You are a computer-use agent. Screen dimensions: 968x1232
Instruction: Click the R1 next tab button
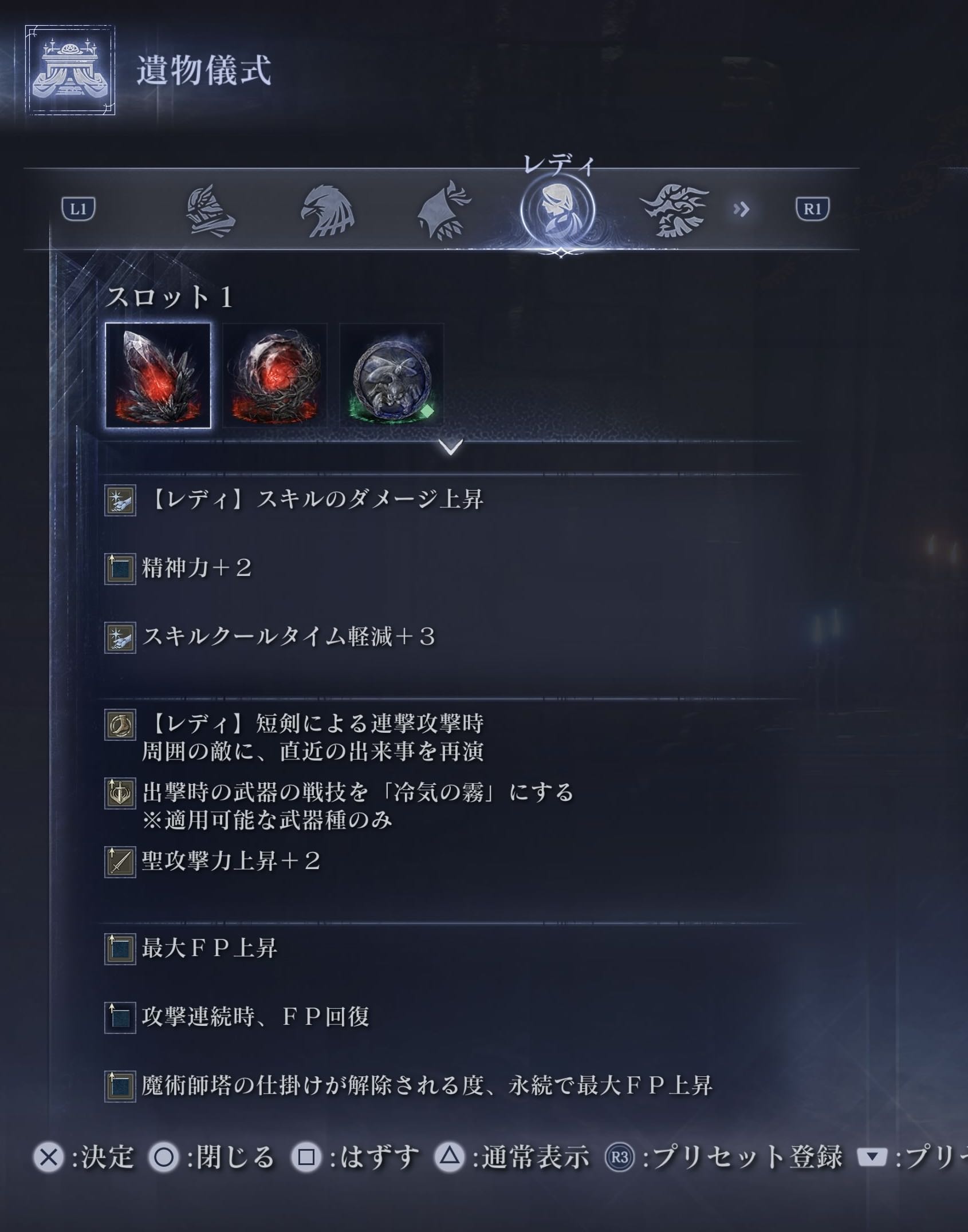pyautogui.click(x=812, y=209)
